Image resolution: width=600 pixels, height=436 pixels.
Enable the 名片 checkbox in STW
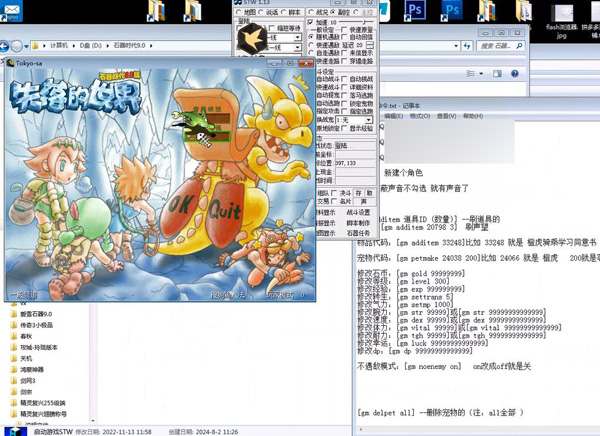pos(334,201)
